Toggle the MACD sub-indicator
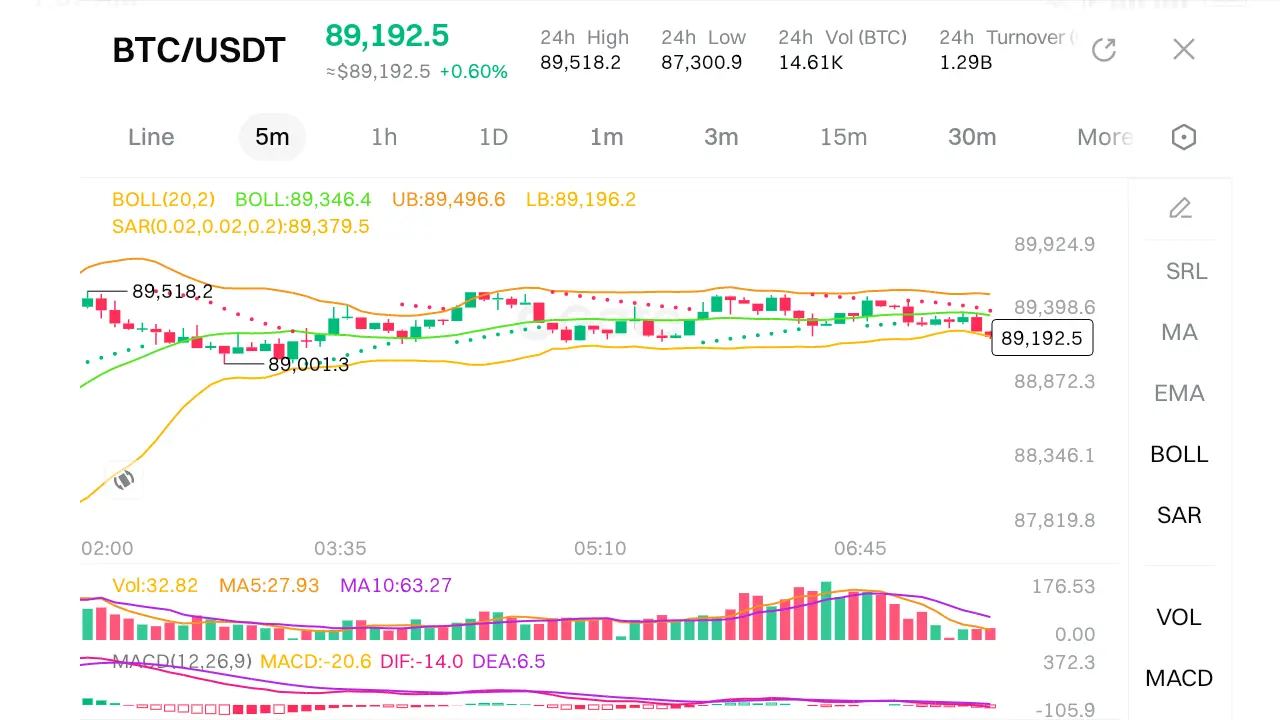1280x720 pixels. click(1179, 678)
